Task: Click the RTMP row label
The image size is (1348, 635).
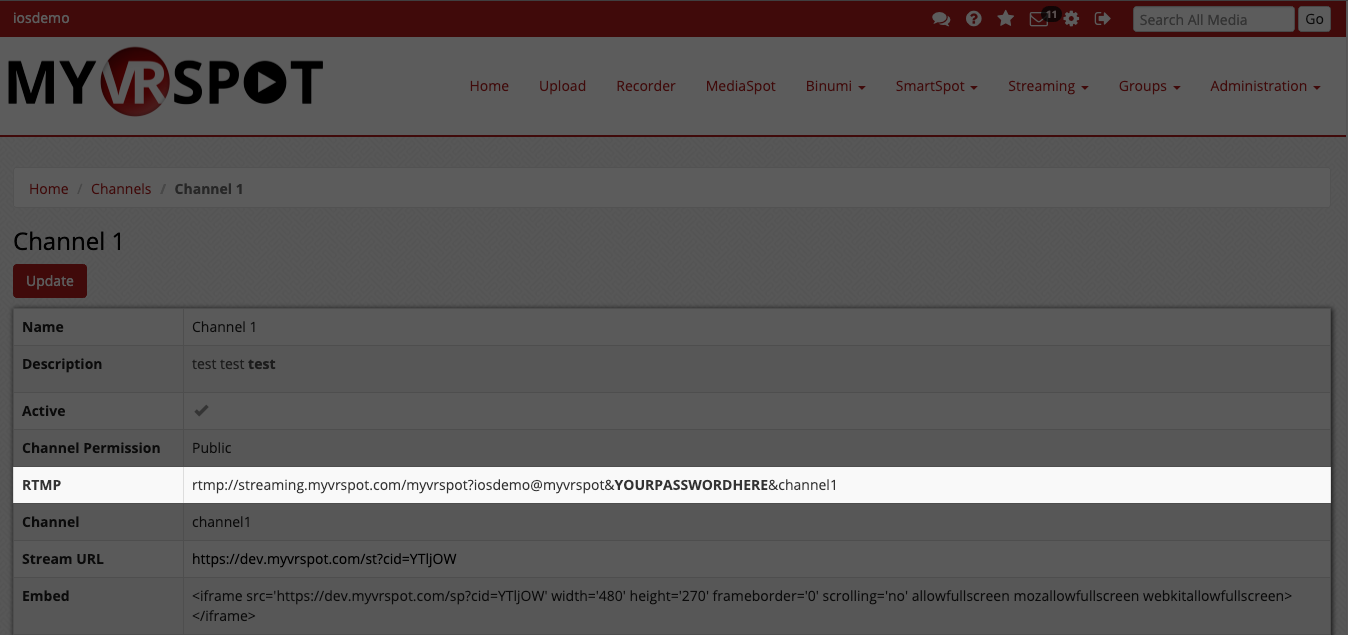Action: pyautogui.click(x=42, y=485)
